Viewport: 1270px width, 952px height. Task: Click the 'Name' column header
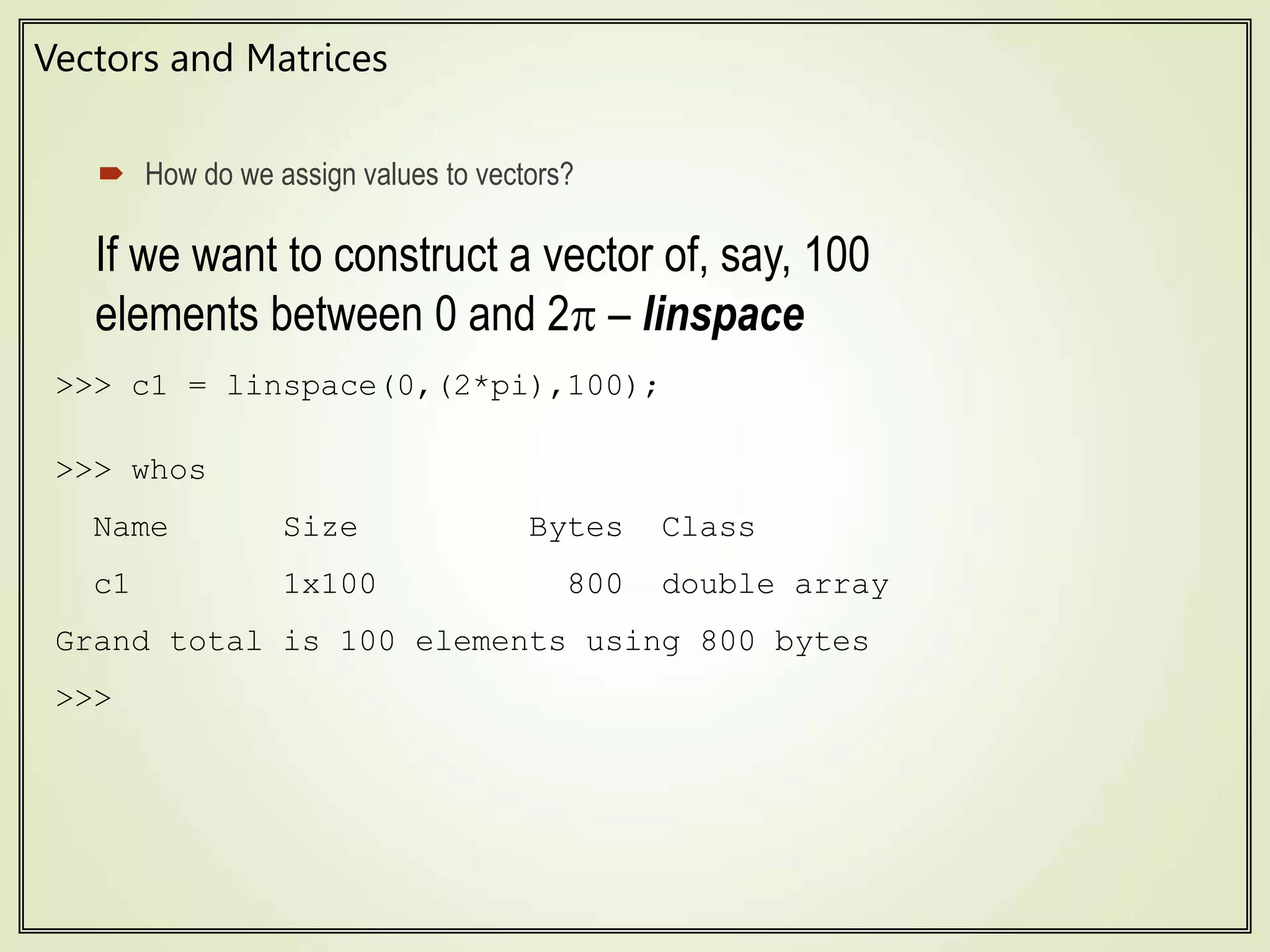pos(131,527)
